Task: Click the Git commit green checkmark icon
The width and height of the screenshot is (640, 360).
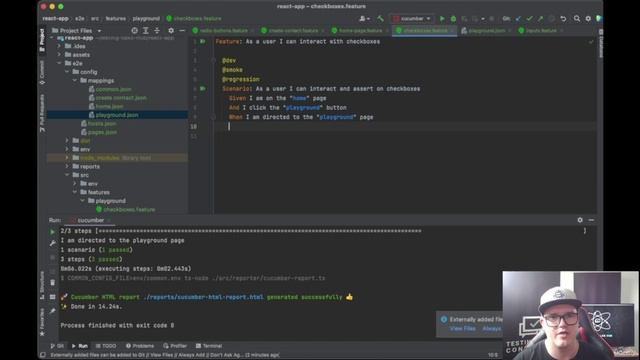Action: coord(529,18)
